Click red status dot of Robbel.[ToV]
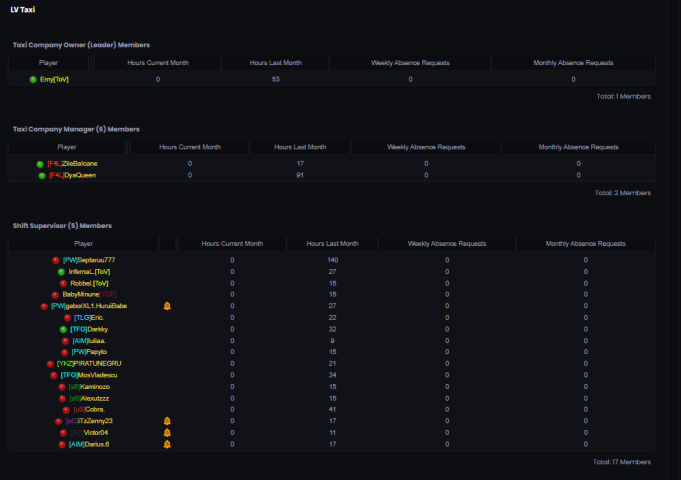The image size is (681, 480). [x=63, y=284]
